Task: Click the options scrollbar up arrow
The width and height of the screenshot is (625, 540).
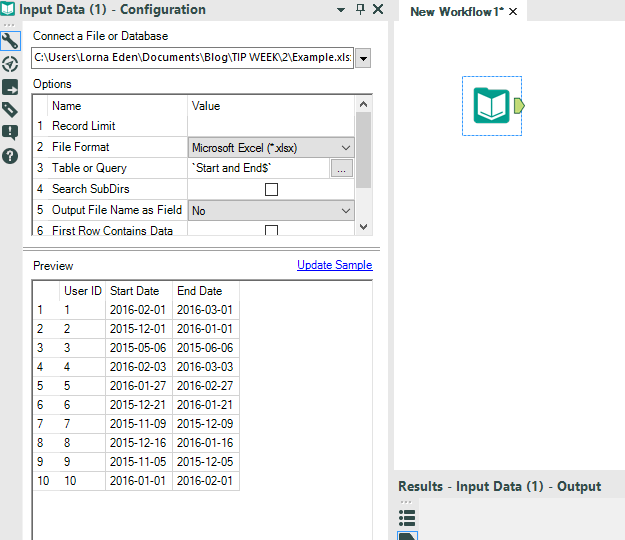Action: [x=363, y=104]
